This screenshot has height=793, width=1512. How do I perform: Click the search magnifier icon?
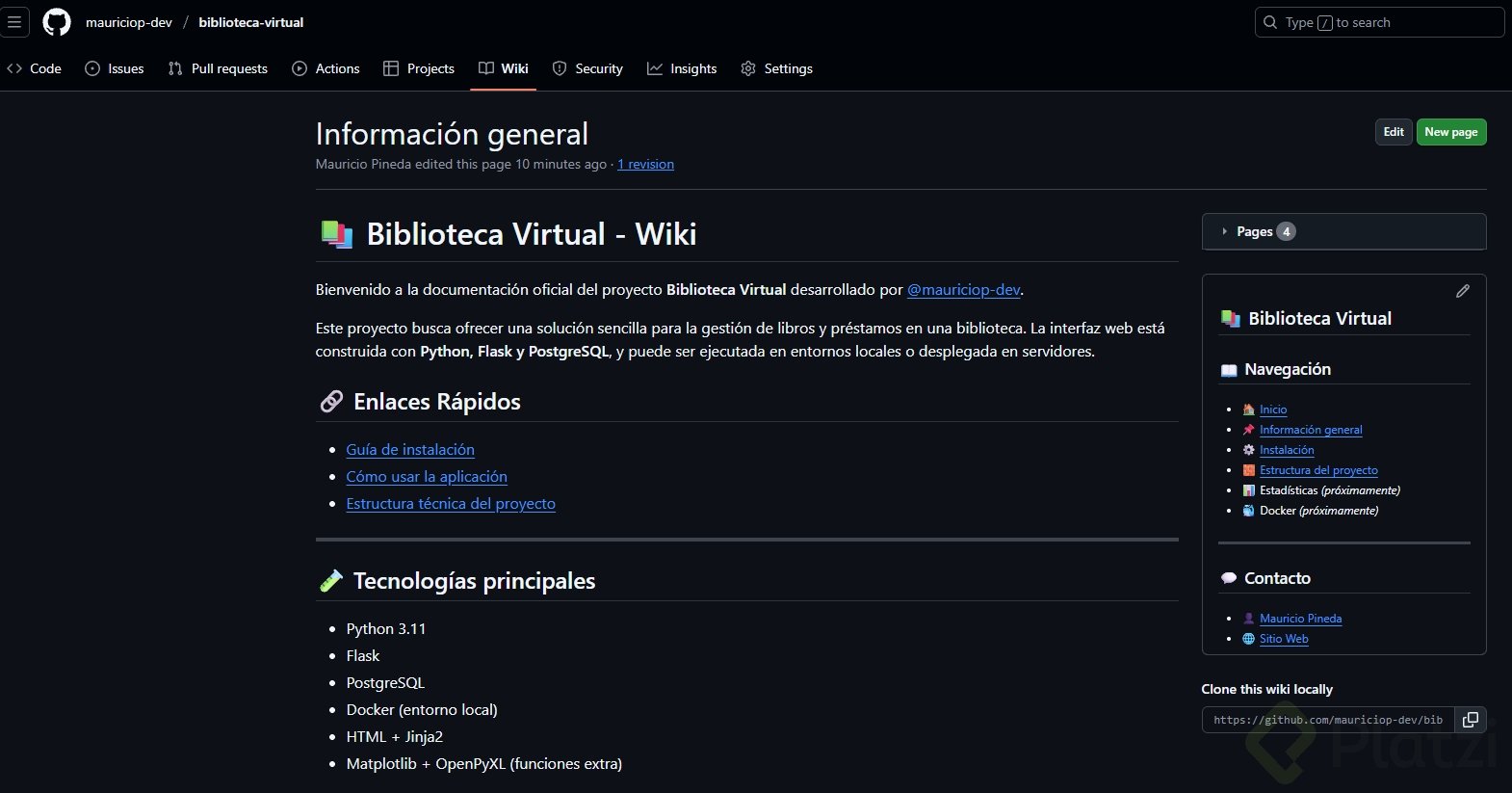click(x=1270, y=22)
